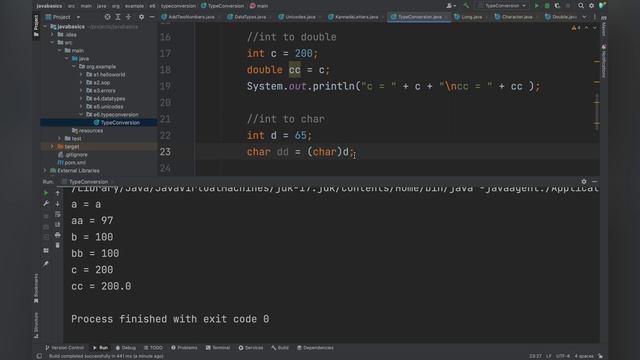
Task: Click line number 23 in gutter
Action: pos(165,152)
